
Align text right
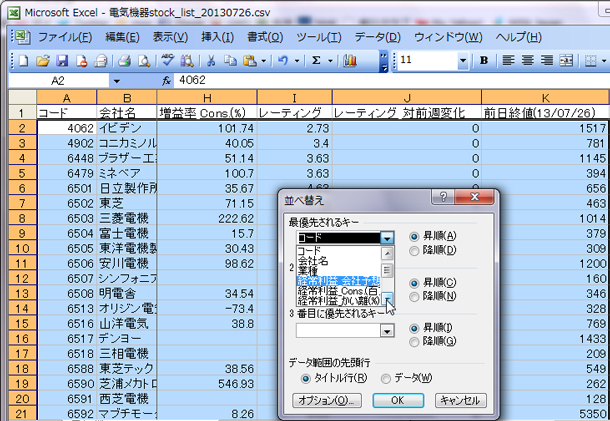point(547,61)
